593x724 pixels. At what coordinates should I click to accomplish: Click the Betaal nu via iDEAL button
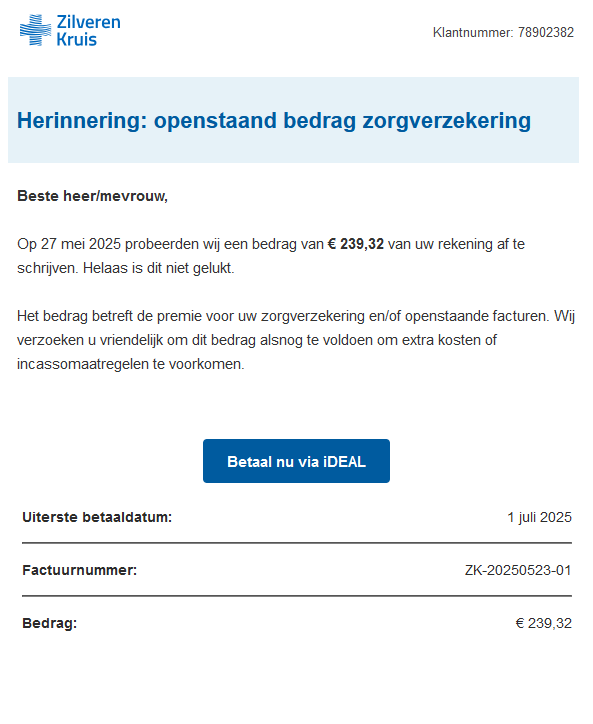coord(296,461)
